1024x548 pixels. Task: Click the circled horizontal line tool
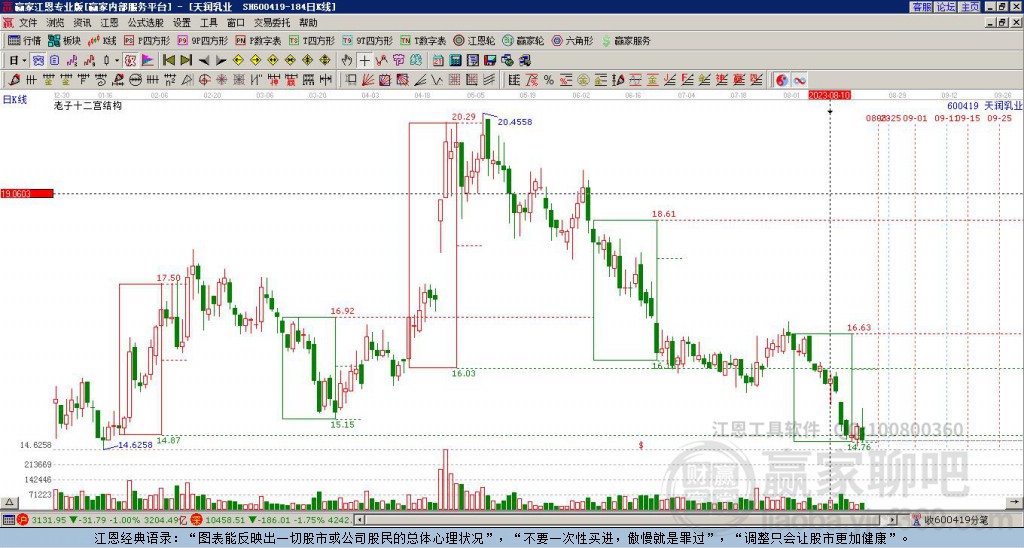point(135,80)
